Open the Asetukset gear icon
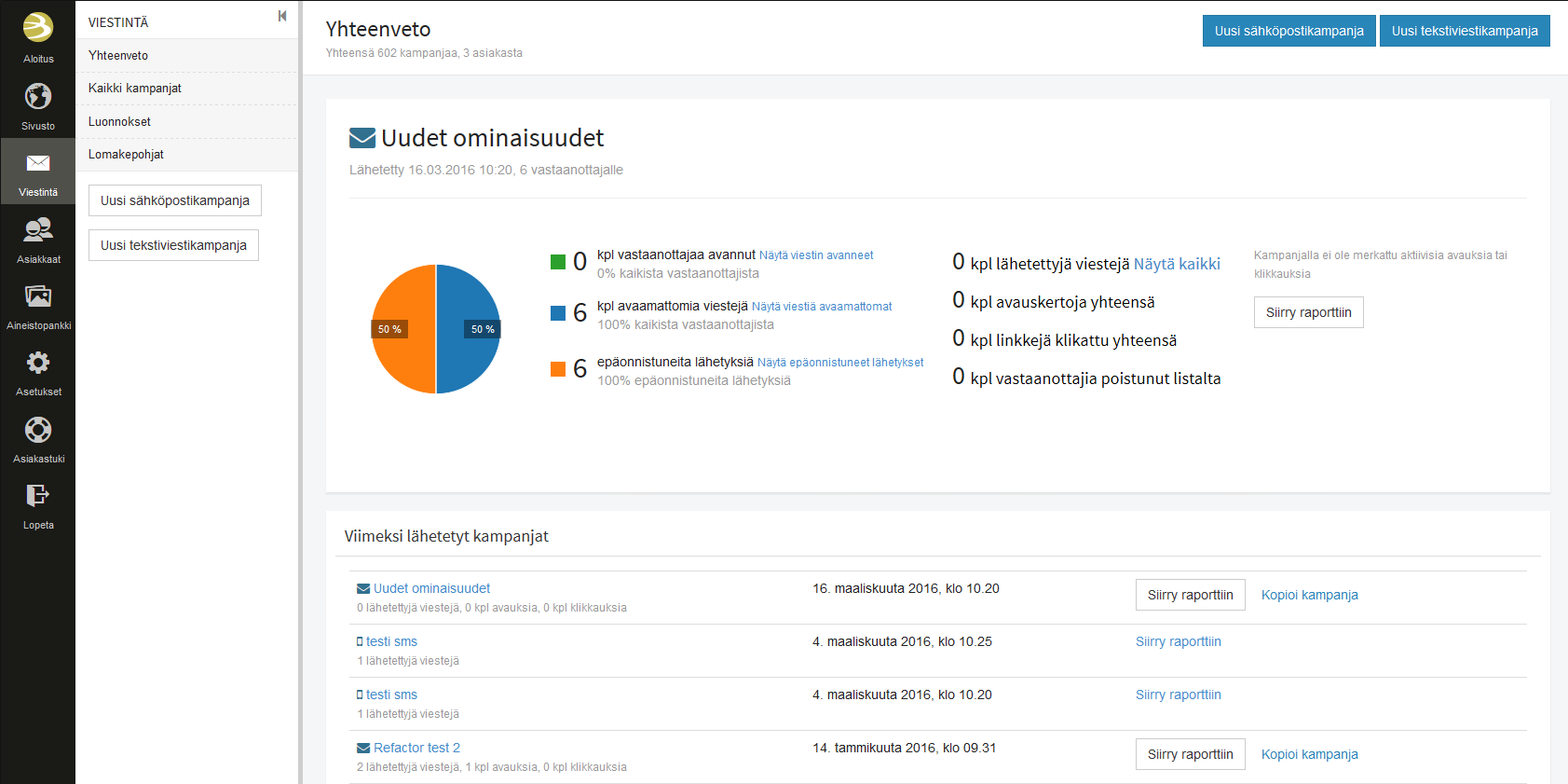The width and height of the screenshot is (1568, 784). [x=38, y=364]
